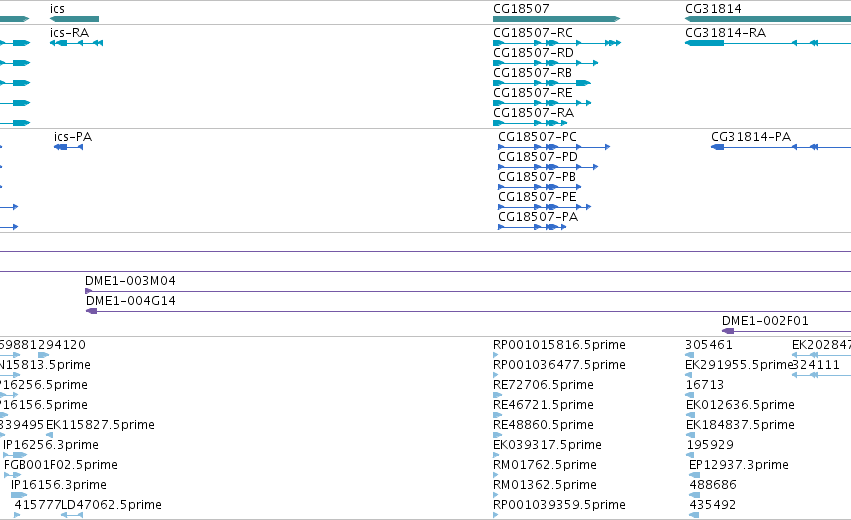
Task: Click the CG18507-RB transcript feature
Action: 542,83
